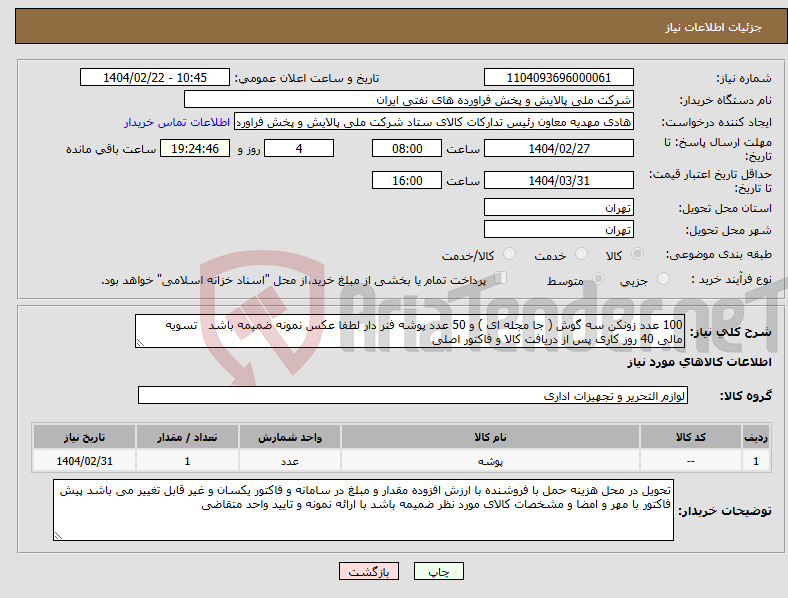Select the جزیی purchase type radio
The height and width of the screenshot is (598, 788).
(x=663, y=278)
